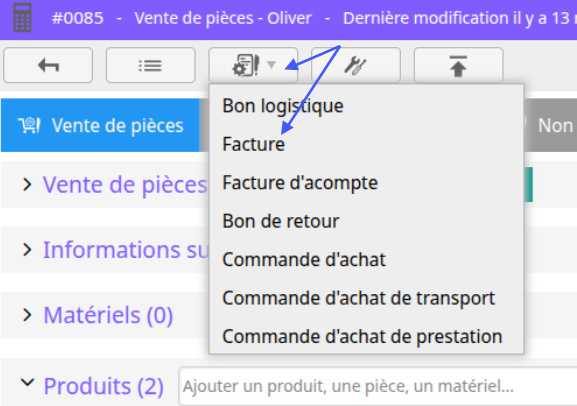Collapse the Produits (2) section
This screenshot has width=577, height=406.
tap(27, 383)
